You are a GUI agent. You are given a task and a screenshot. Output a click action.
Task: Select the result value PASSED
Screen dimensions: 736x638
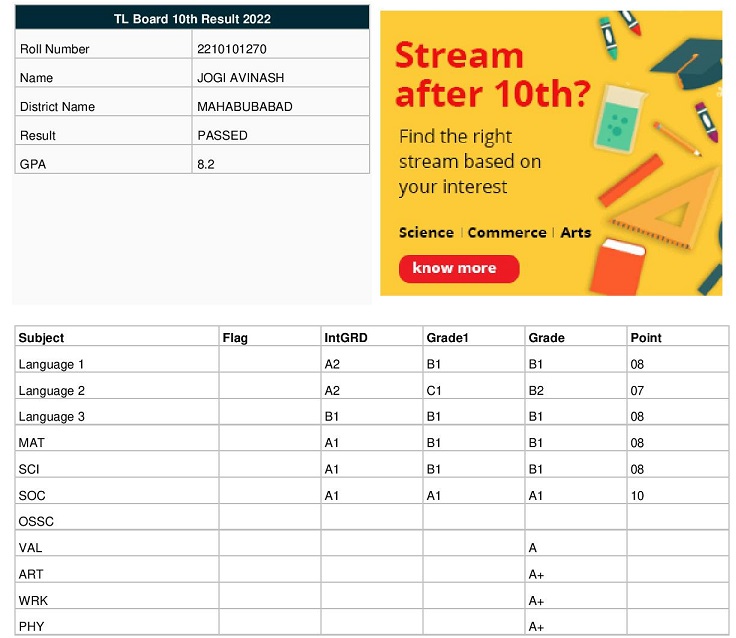coord(222,136)
